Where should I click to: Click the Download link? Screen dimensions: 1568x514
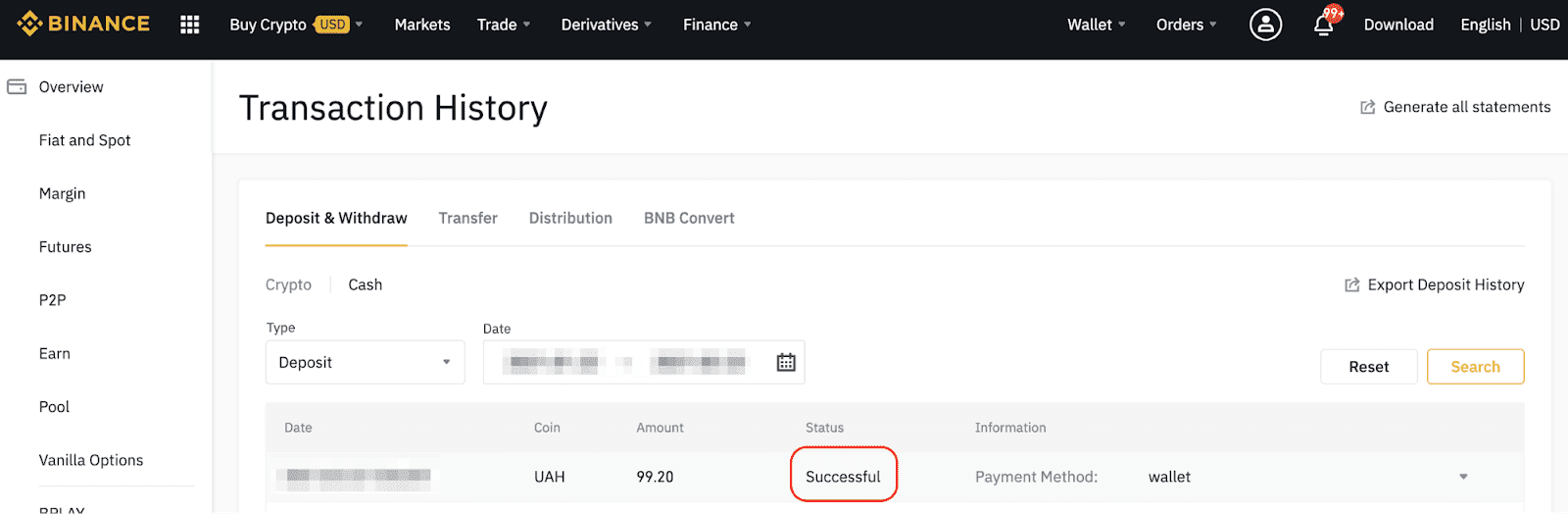click(x=1398, y=25)
